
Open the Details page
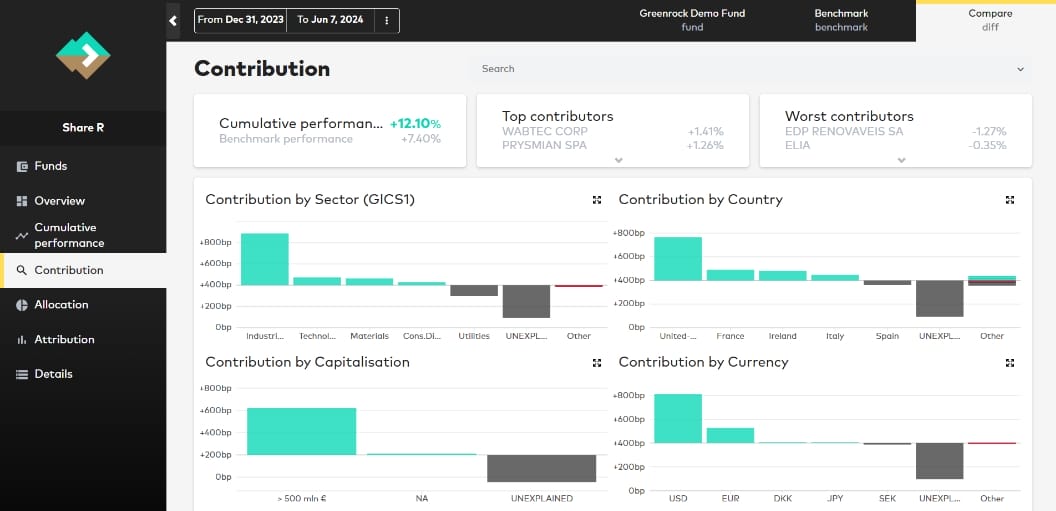(x=53, y=374)
